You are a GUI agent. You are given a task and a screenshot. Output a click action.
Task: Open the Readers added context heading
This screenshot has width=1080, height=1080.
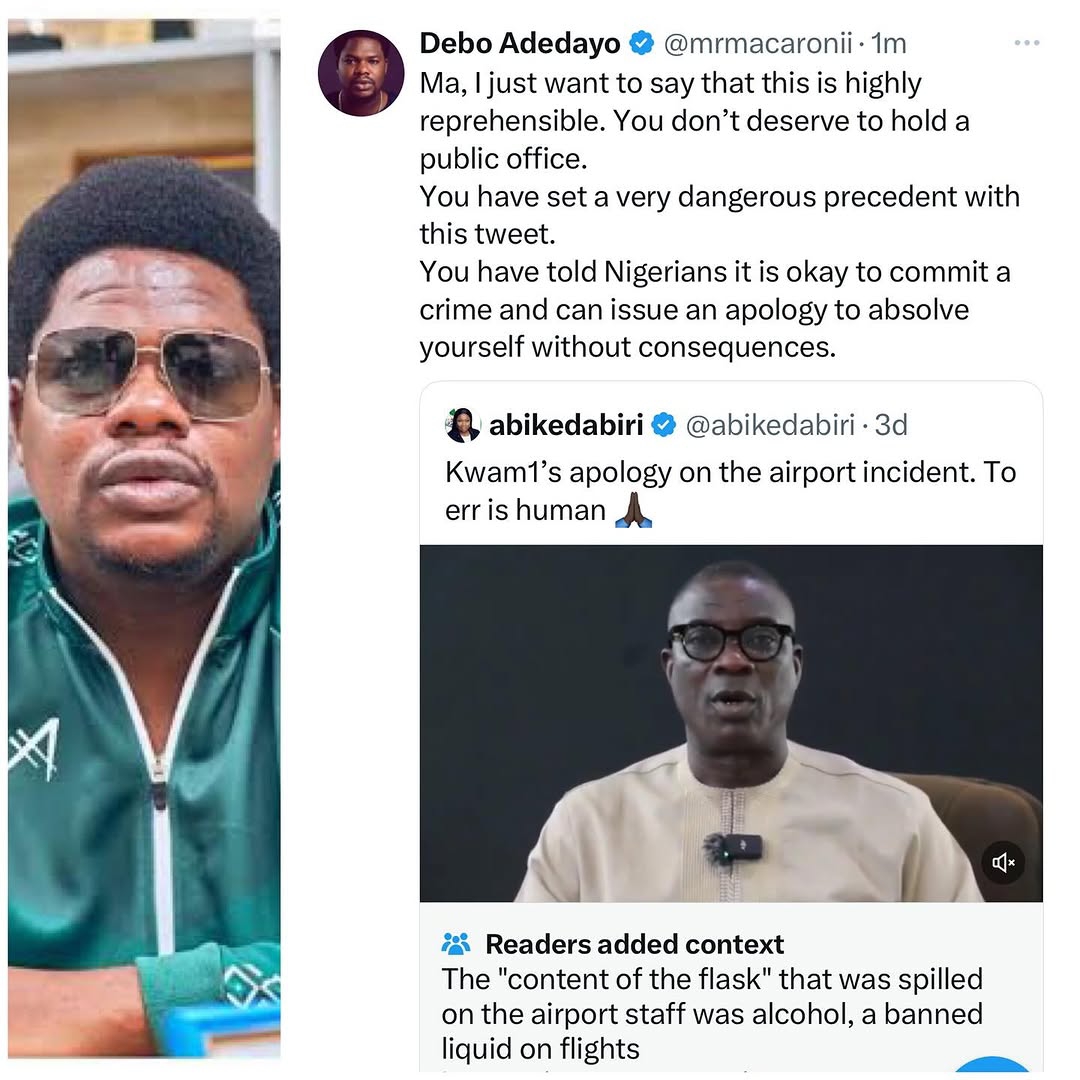[634, 943]
